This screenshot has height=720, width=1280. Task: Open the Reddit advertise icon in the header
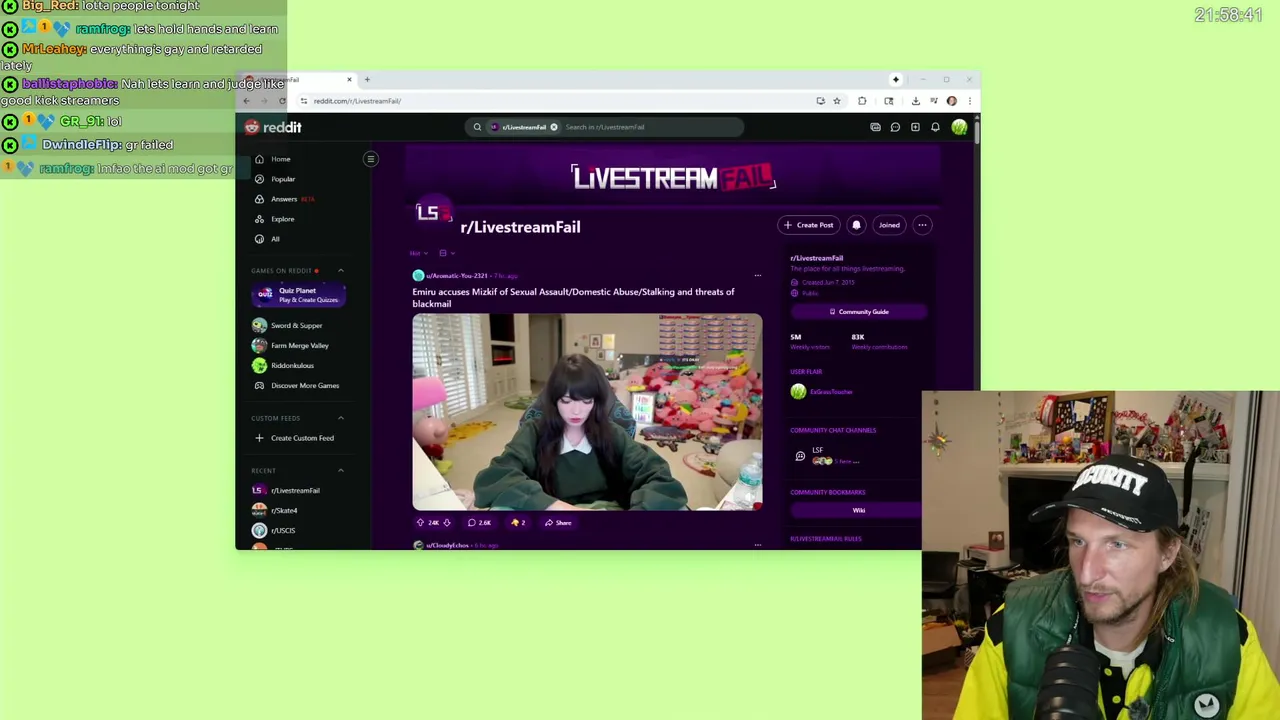point(875,127)
